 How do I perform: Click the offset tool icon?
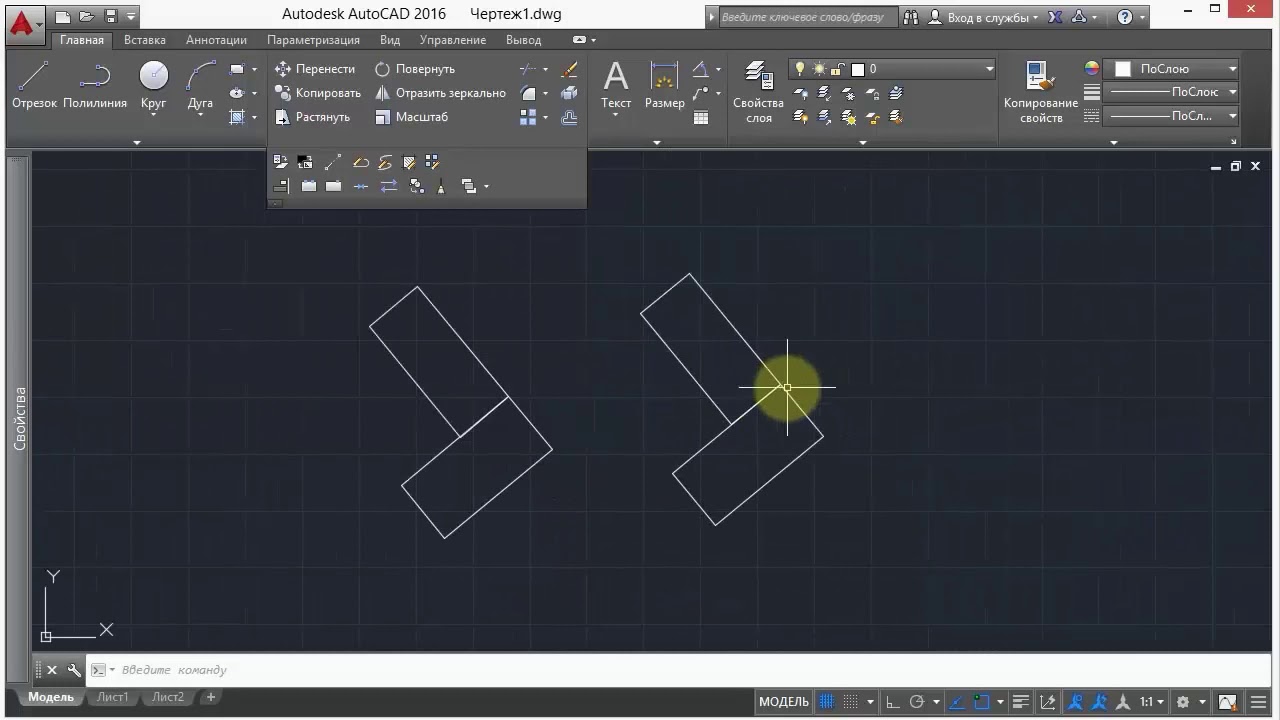coord(570,117)
